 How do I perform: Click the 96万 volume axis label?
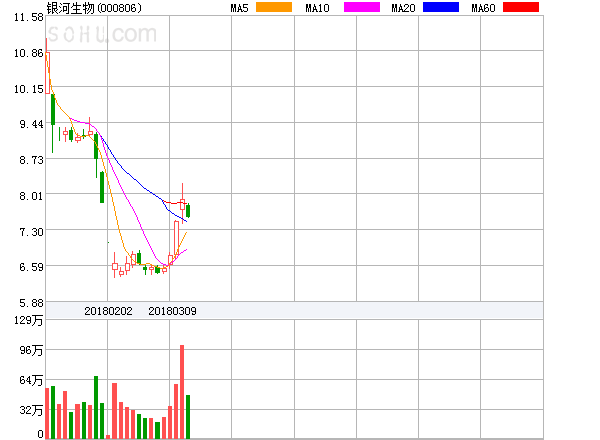pos(31,350)
